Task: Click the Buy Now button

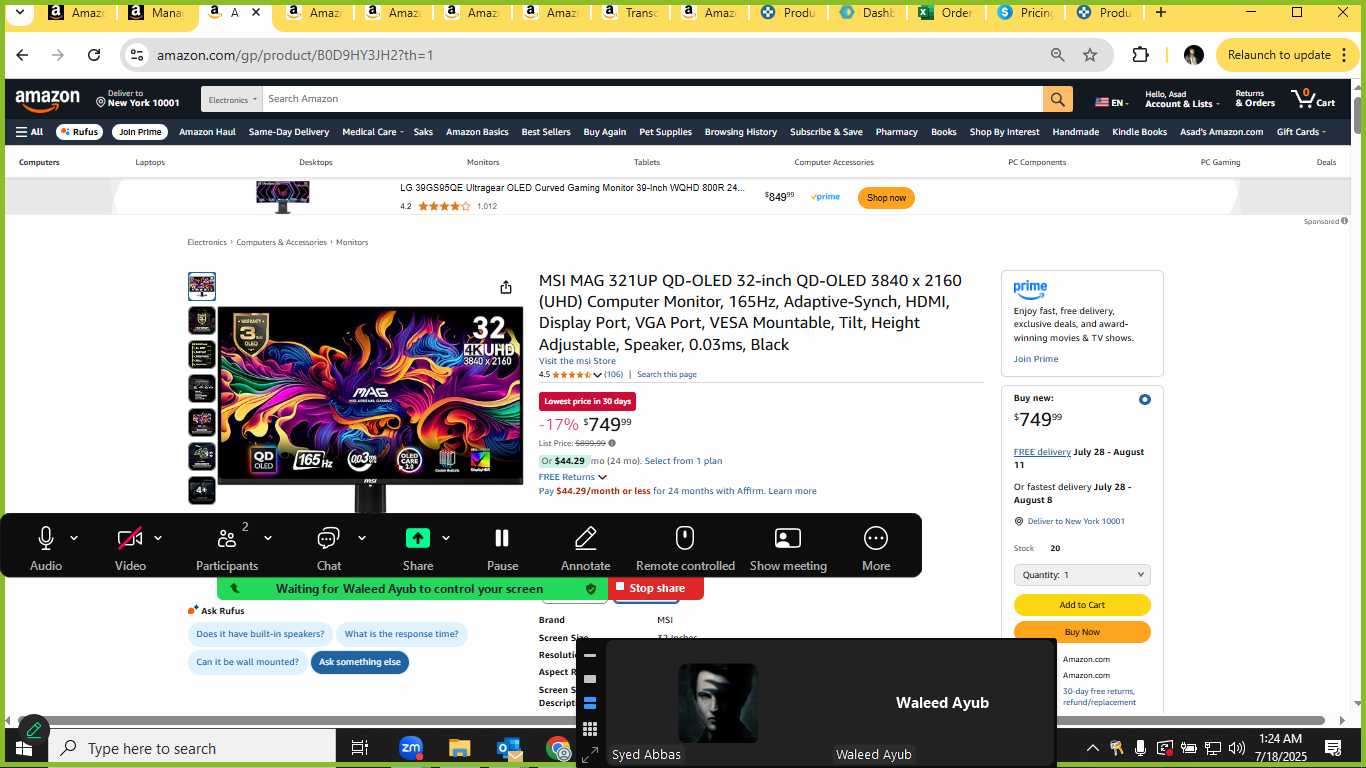Action: (x=1082, y=632)
